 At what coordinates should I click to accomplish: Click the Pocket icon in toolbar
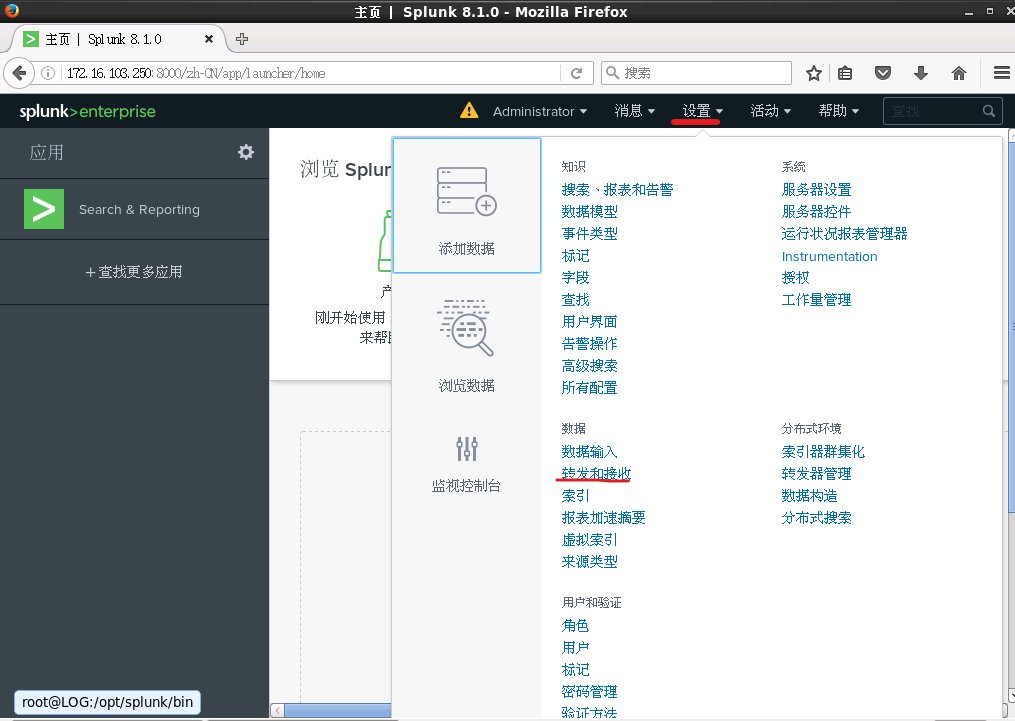(x=882, y=73)
